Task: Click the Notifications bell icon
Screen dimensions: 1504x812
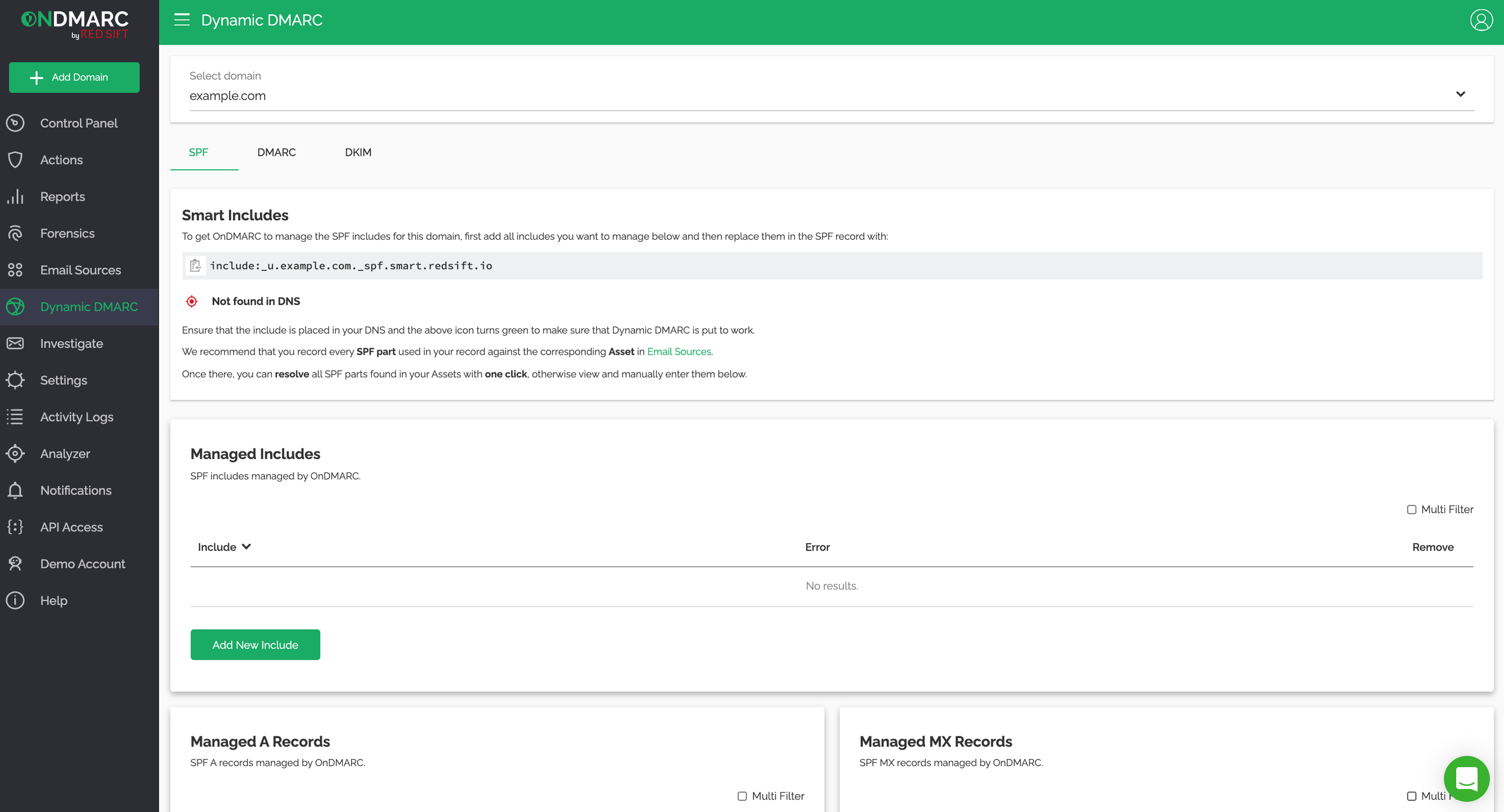Action: coord(15,491)
